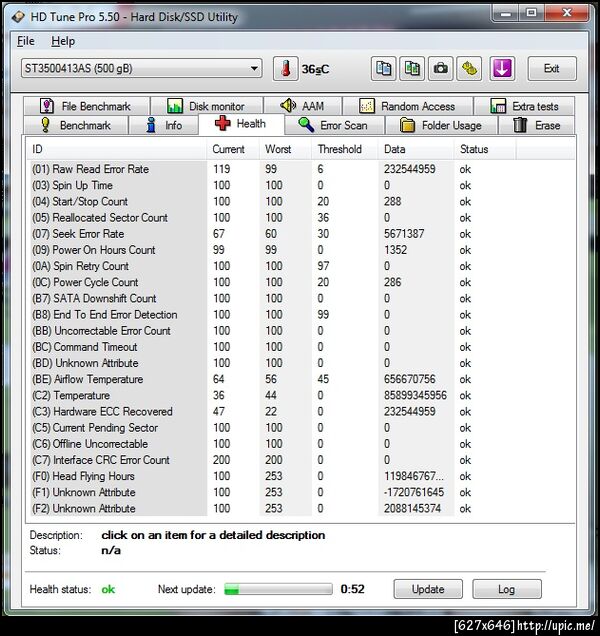Select the (0C) Power Cycle Count row
This screenshot has width=600, height=636.
click(x=300, y=282)
